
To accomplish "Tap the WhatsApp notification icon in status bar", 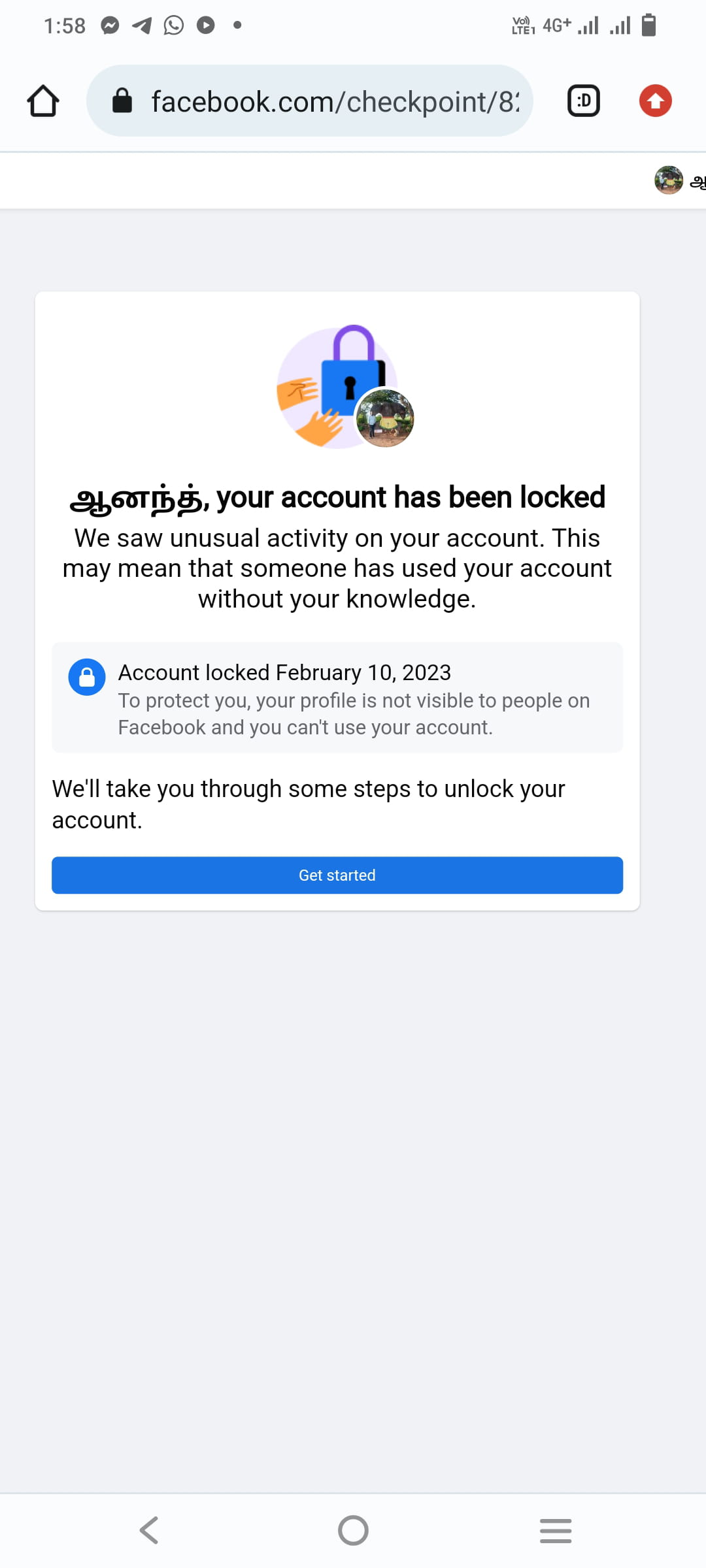I will [174, 25].
